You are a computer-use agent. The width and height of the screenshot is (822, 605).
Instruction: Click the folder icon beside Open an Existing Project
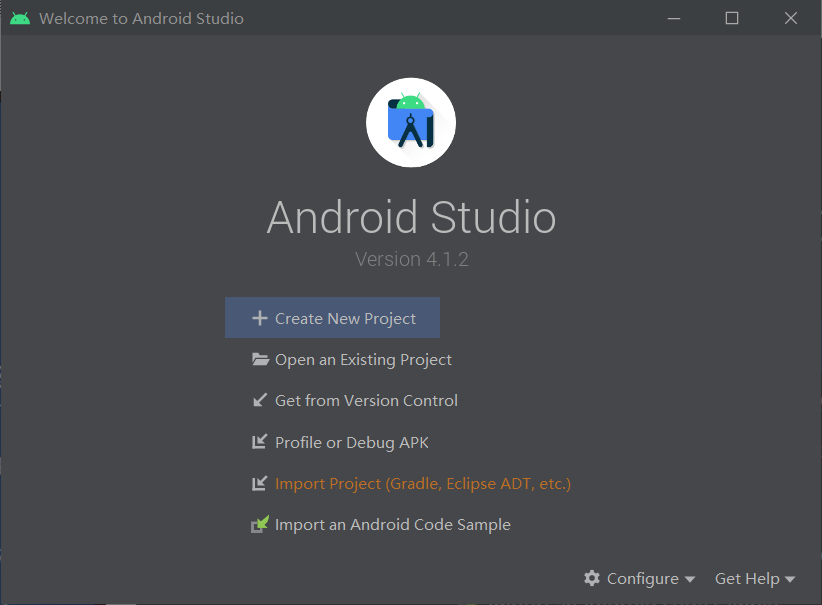(260, 359)
